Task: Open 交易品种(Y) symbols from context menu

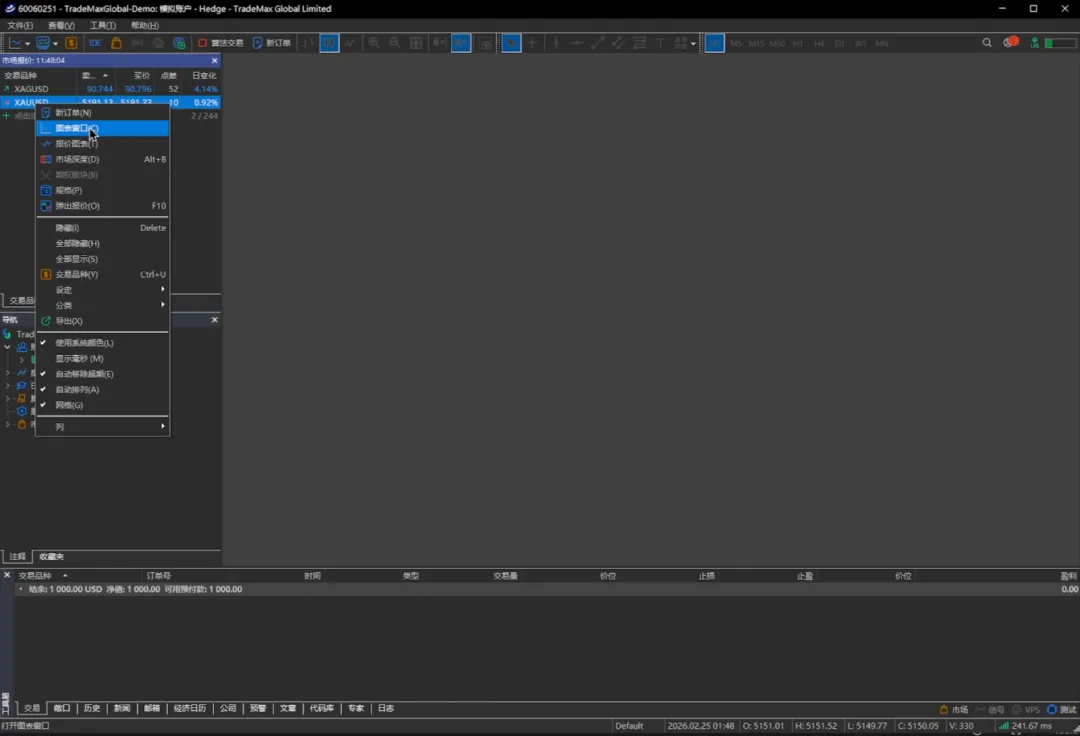Action: [x=76, y=274]
